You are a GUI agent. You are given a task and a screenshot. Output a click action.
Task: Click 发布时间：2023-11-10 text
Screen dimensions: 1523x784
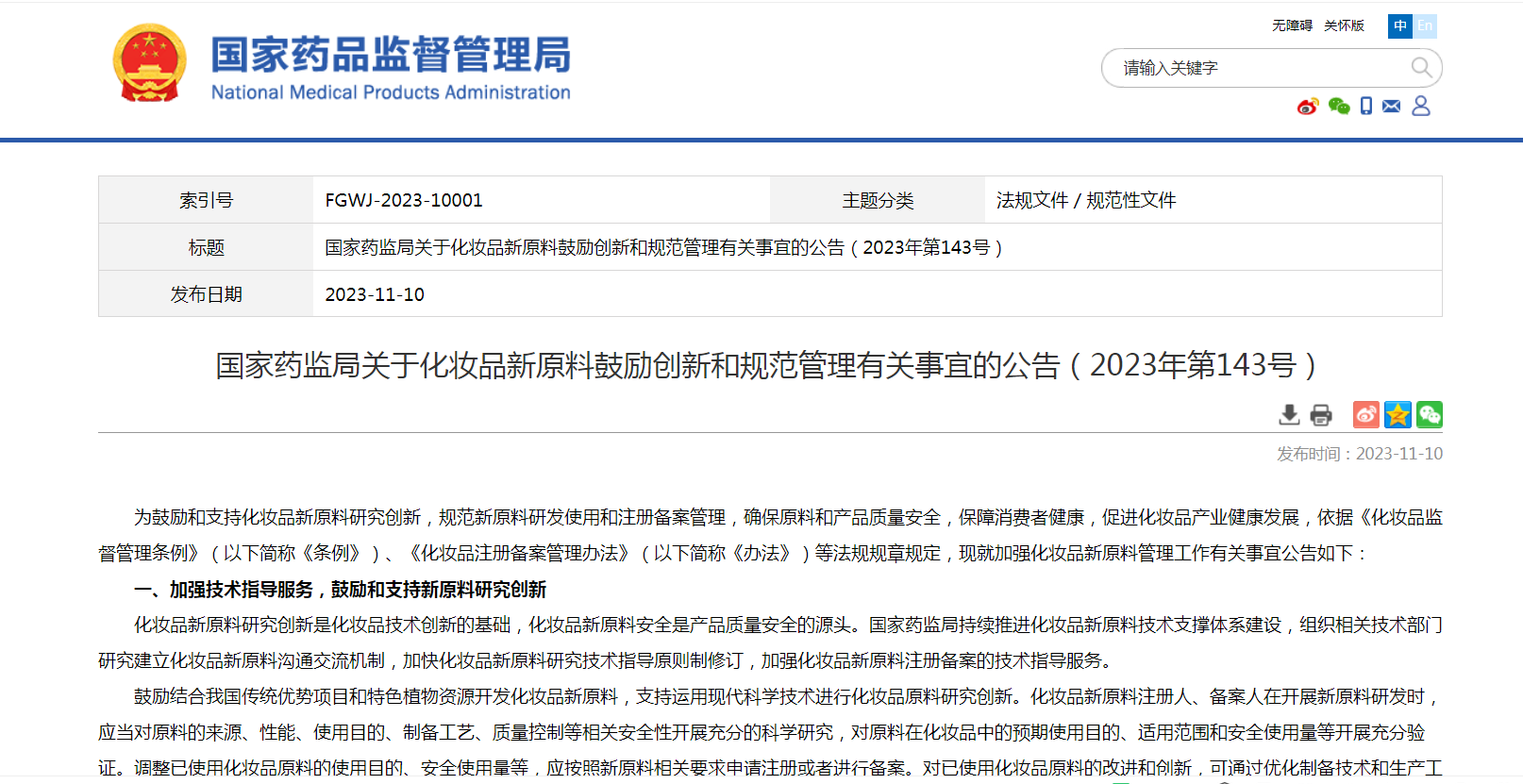coord(1360,454)
